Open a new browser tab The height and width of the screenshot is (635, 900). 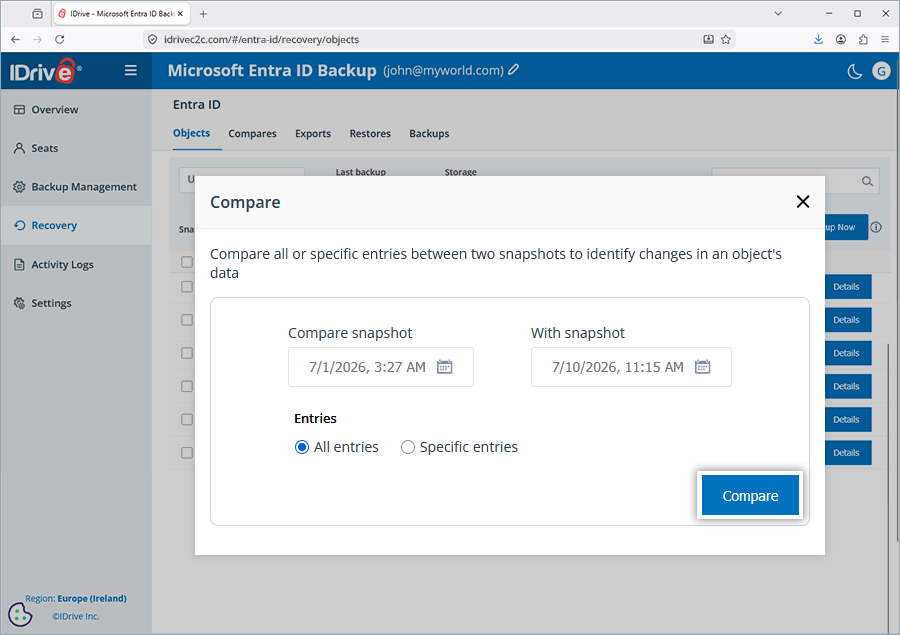(x=203, y=14)
